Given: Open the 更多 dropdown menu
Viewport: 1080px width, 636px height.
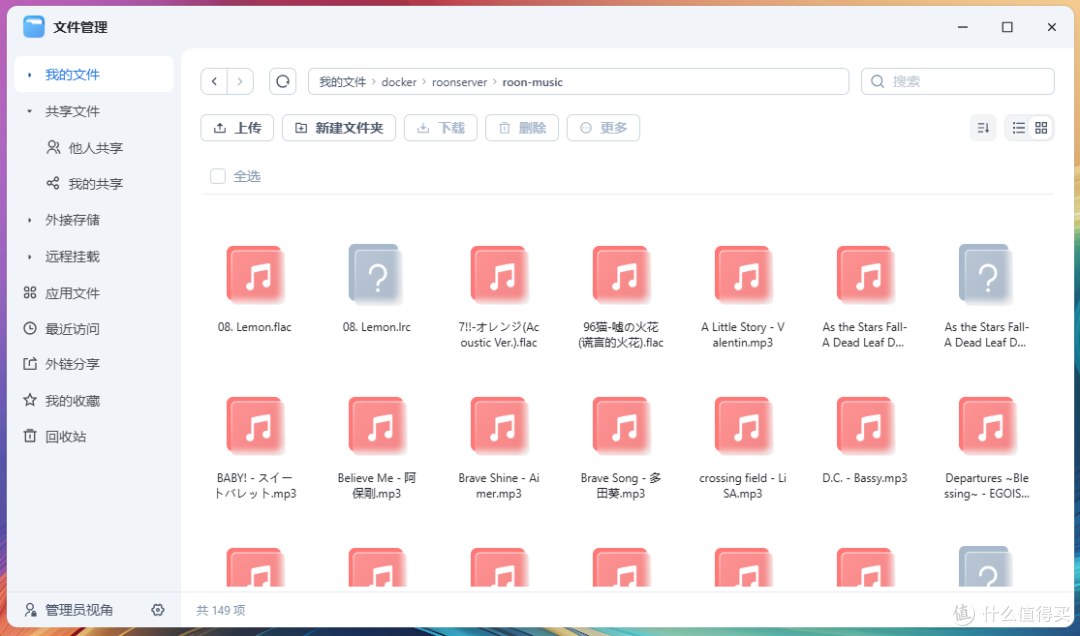Looking at the screenshot, I should click(603, 127).
